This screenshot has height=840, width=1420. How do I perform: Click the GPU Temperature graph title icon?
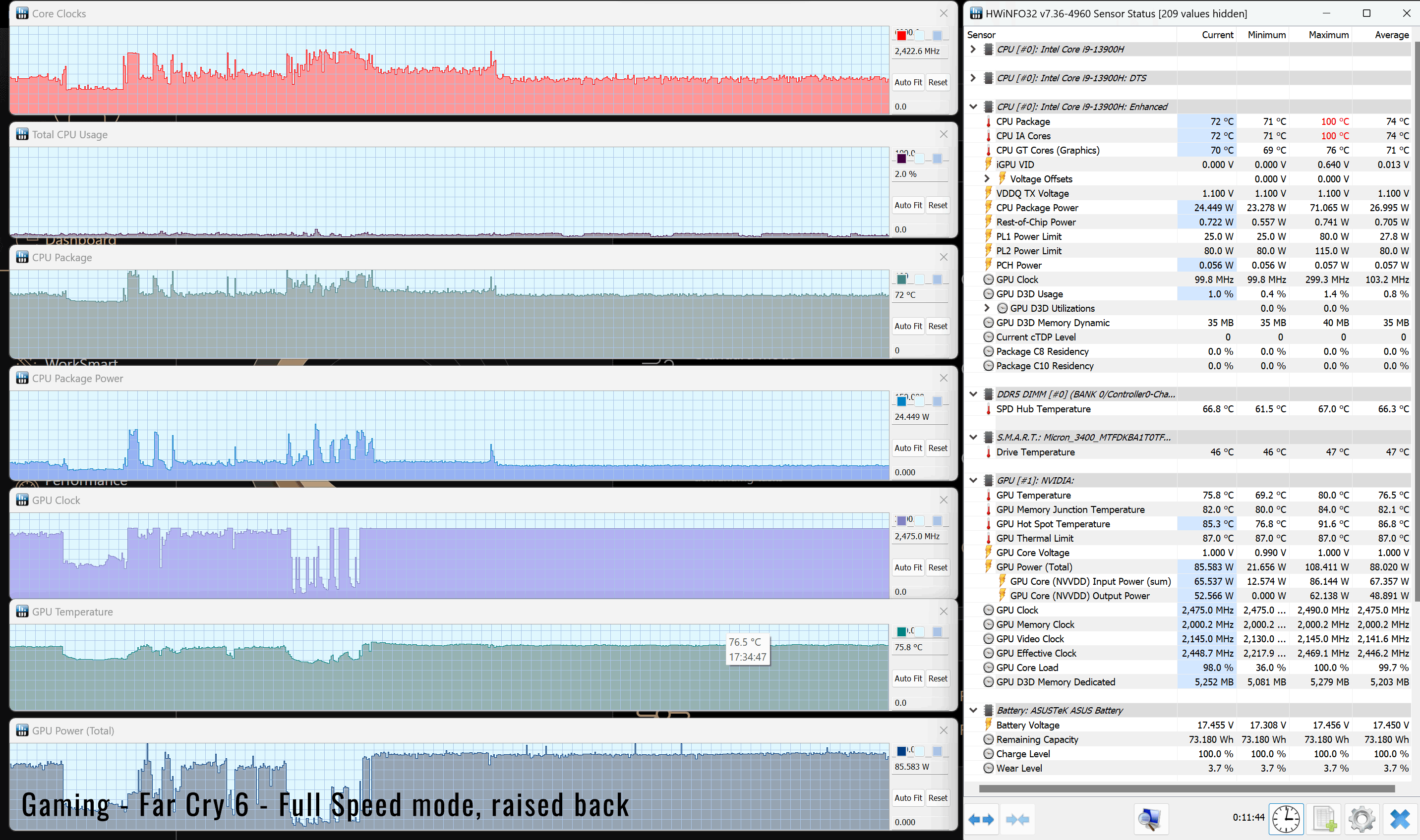(22, 612)
